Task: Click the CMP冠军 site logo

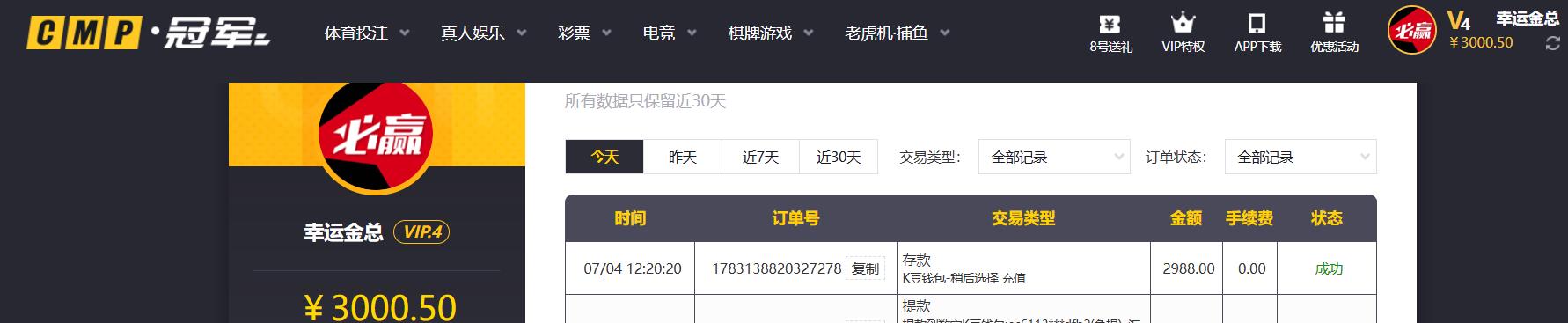Action: click(148, 33)
